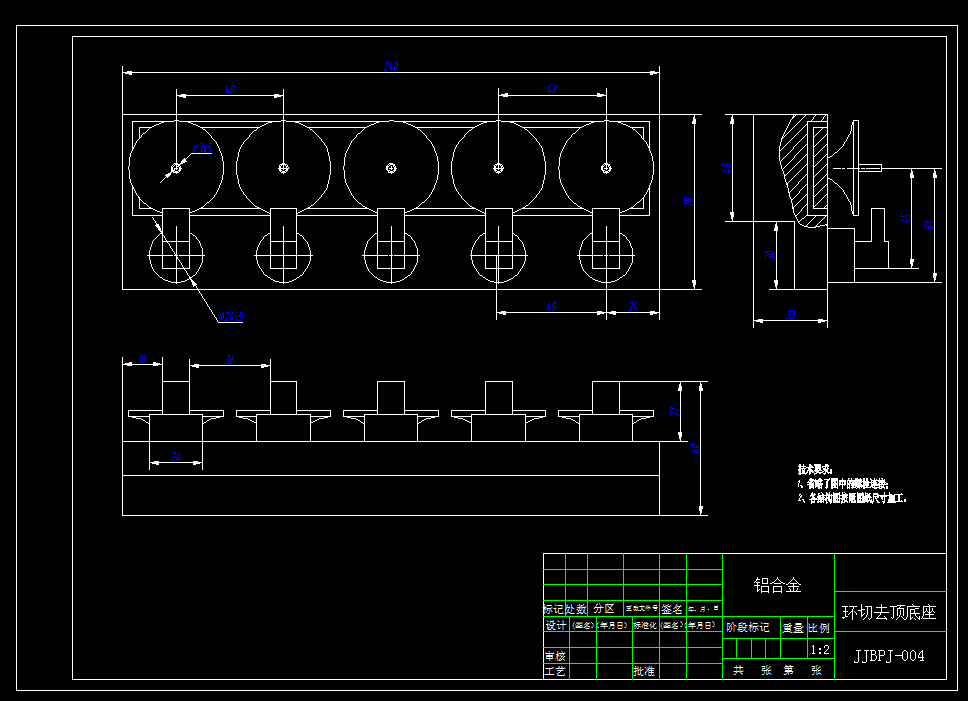Select the ø24x5 leader annotation
968x701 pixels.
(231, 317)
